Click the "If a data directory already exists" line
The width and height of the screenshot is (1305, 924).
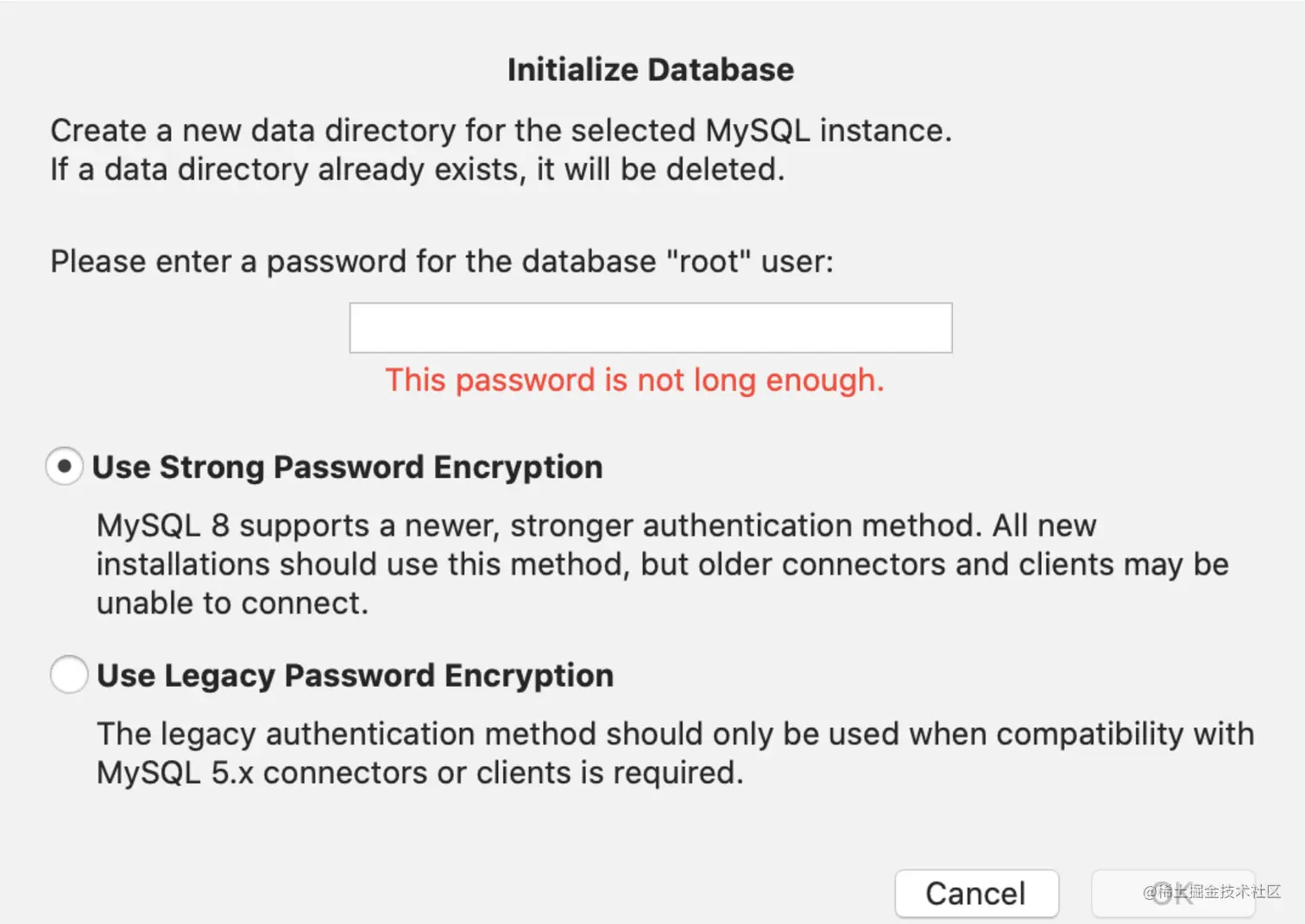point(417,170)
